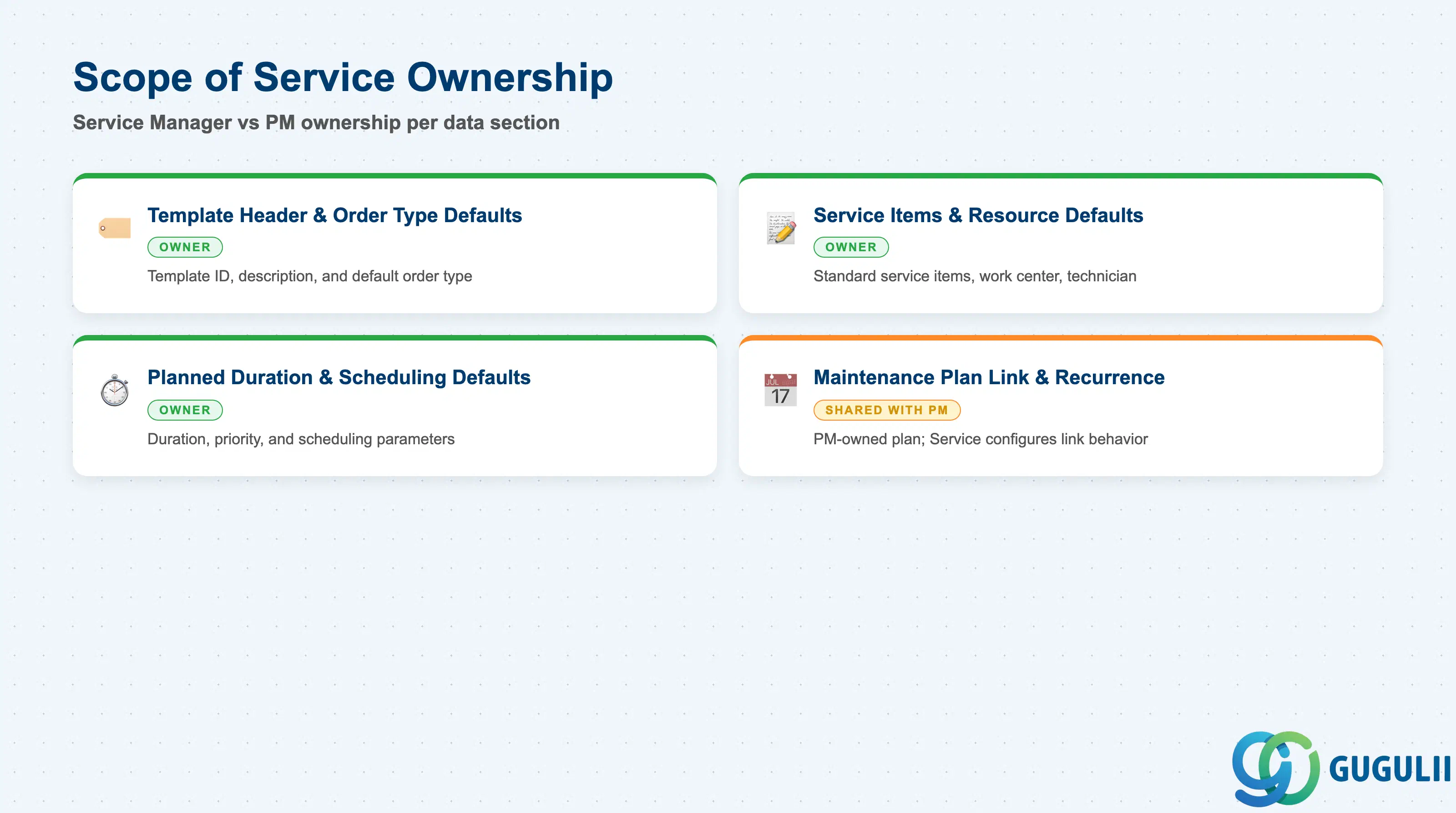Click the tag icon beside Template Header
The height and width of the screenshot is (813, 1456).
point(115,228)
